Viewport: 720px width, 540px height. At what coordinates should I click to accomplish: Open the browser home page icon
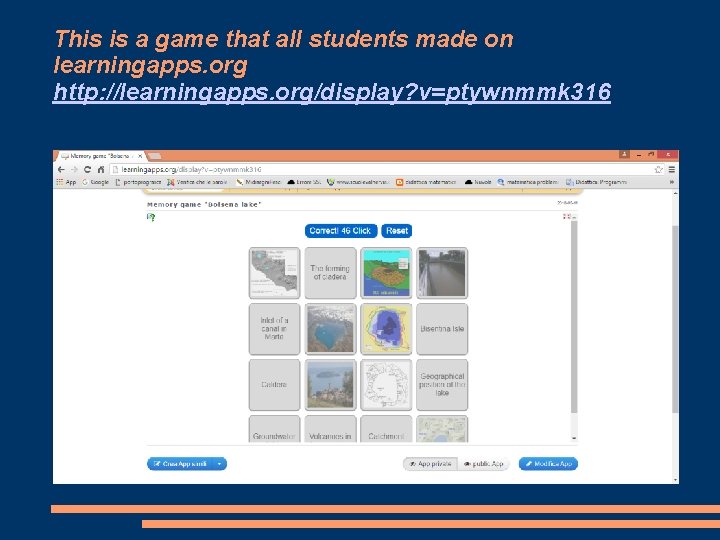(101, 169)
